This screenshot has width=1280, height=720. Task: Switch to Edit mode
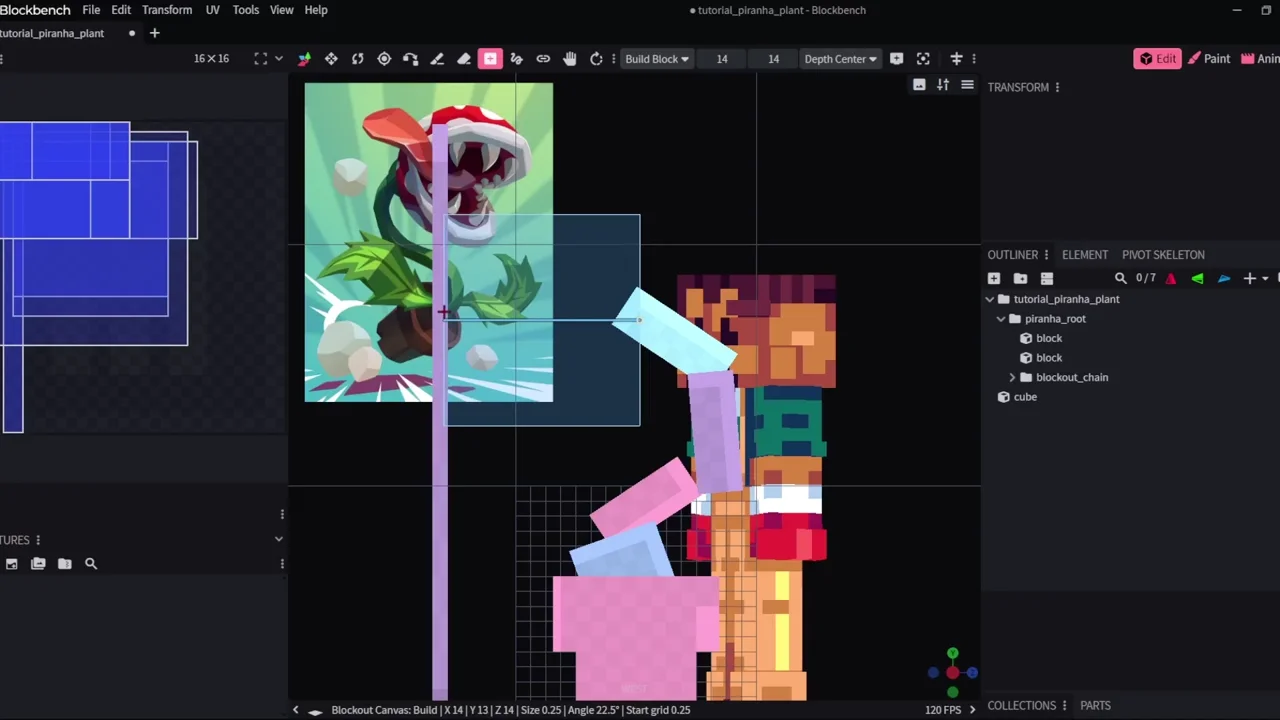point(1157,59)
